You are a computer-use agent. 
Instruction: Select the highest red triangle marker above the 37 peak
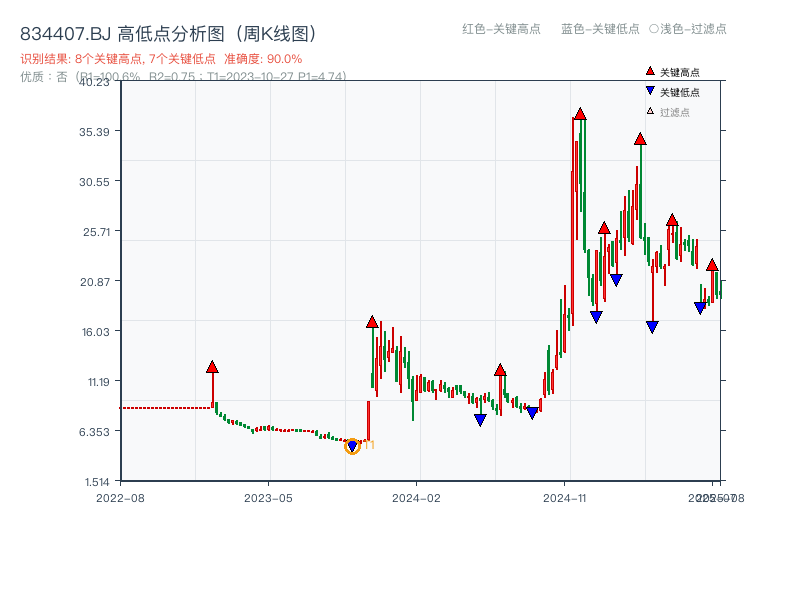[578, 115]
